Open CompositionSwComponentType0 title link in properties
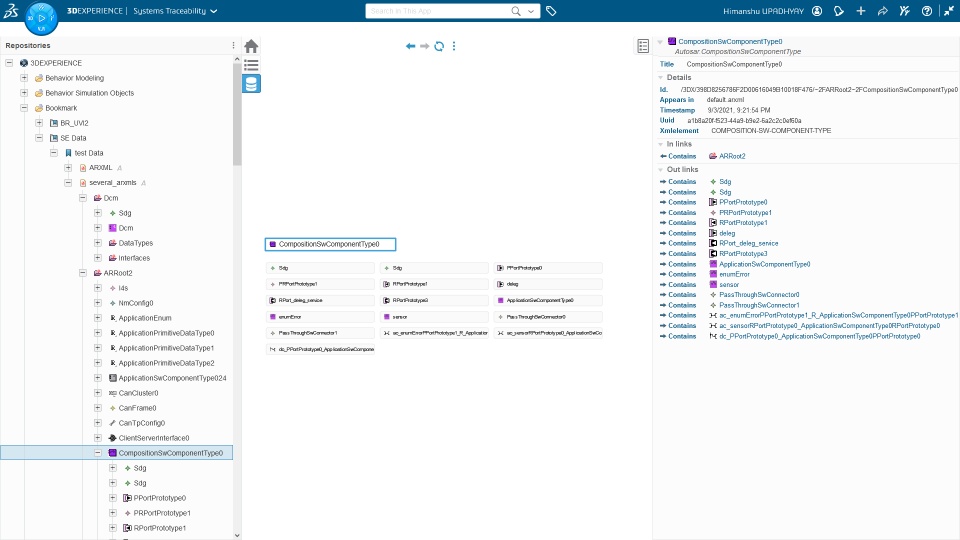Screen dimensions: 960x540 coord(730,42)
